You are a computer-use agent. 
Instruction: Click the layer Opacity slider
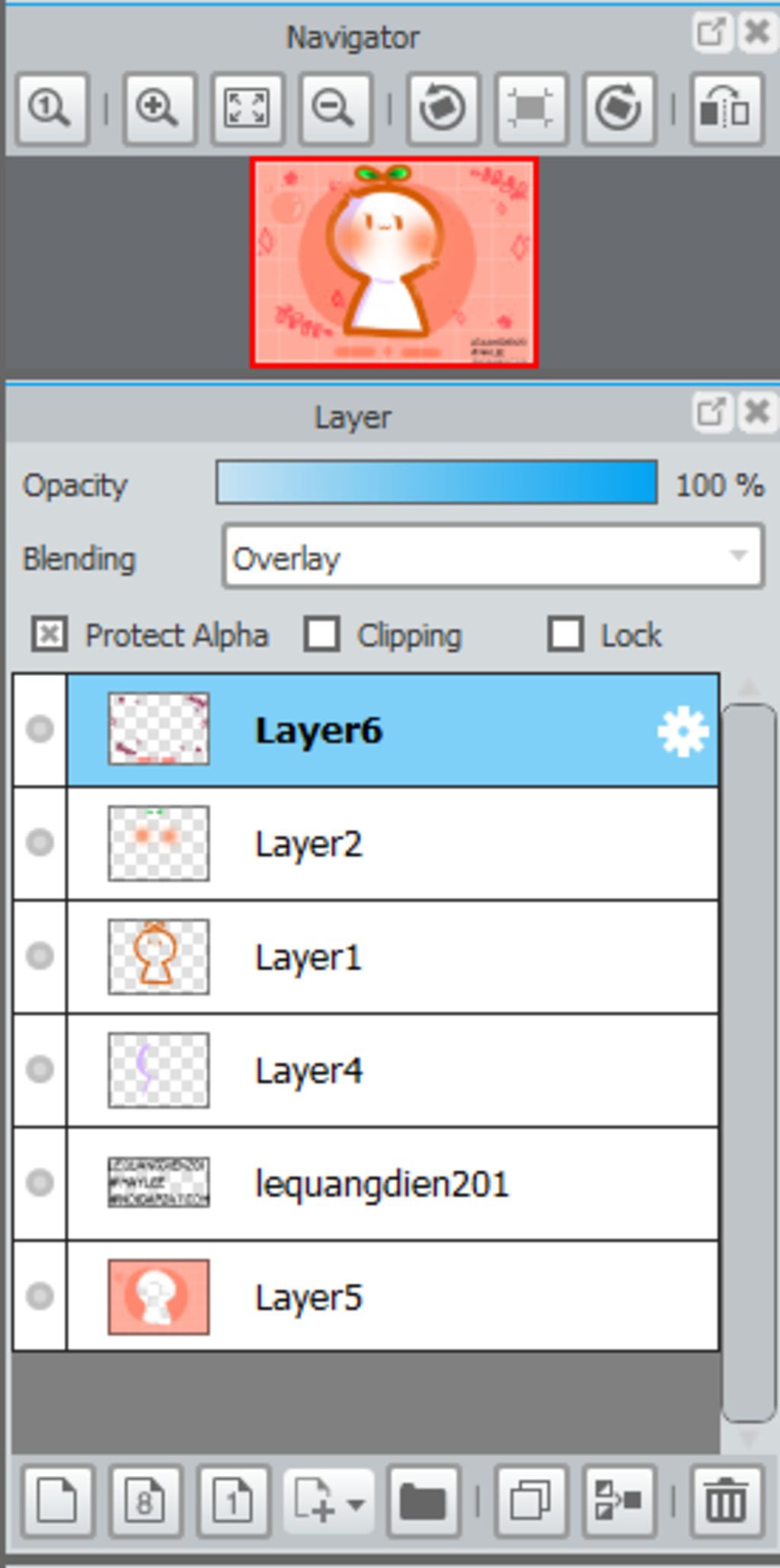point(436,483)
